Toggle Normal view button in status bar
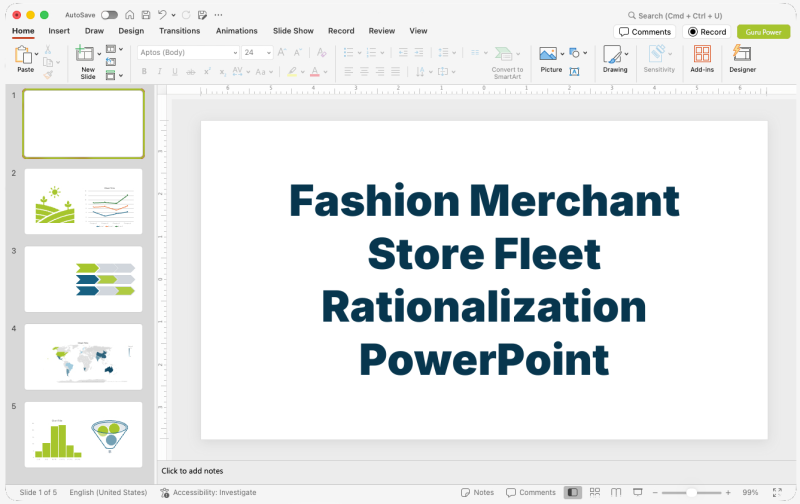Image resolution: width=800 pixels, height=504 pixels. (572, 492)
